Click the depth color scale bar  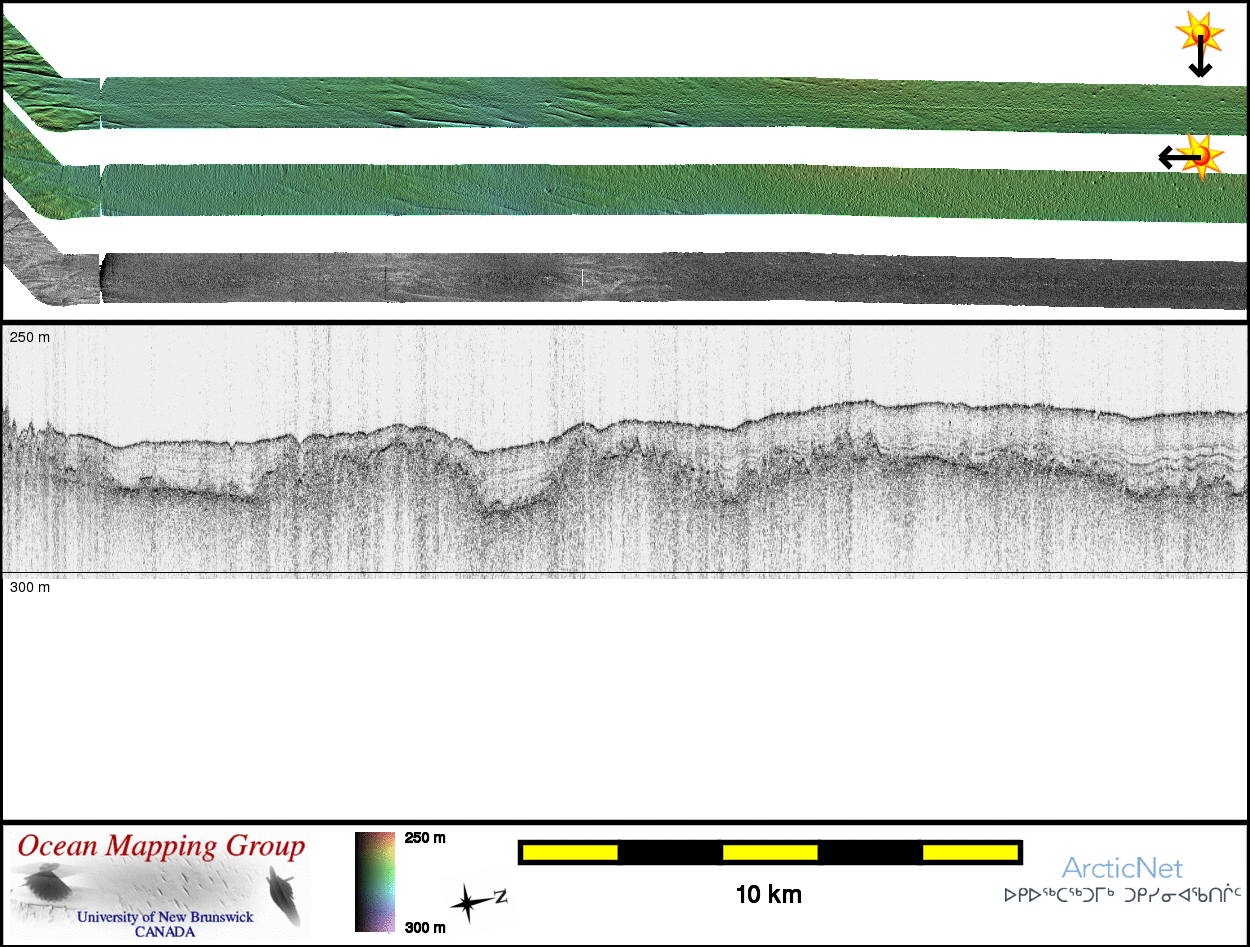[x=375, y=881]
